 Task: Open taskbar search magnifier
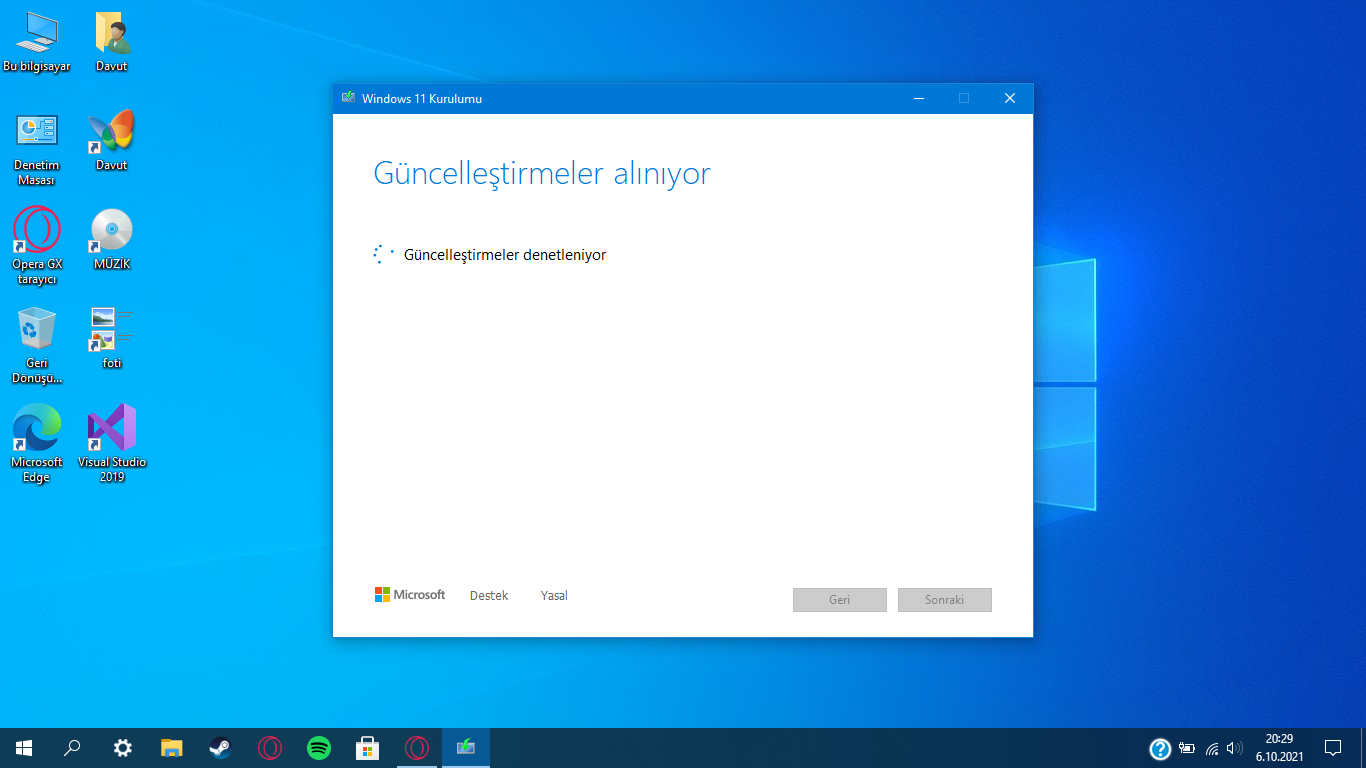click(73, 748)
